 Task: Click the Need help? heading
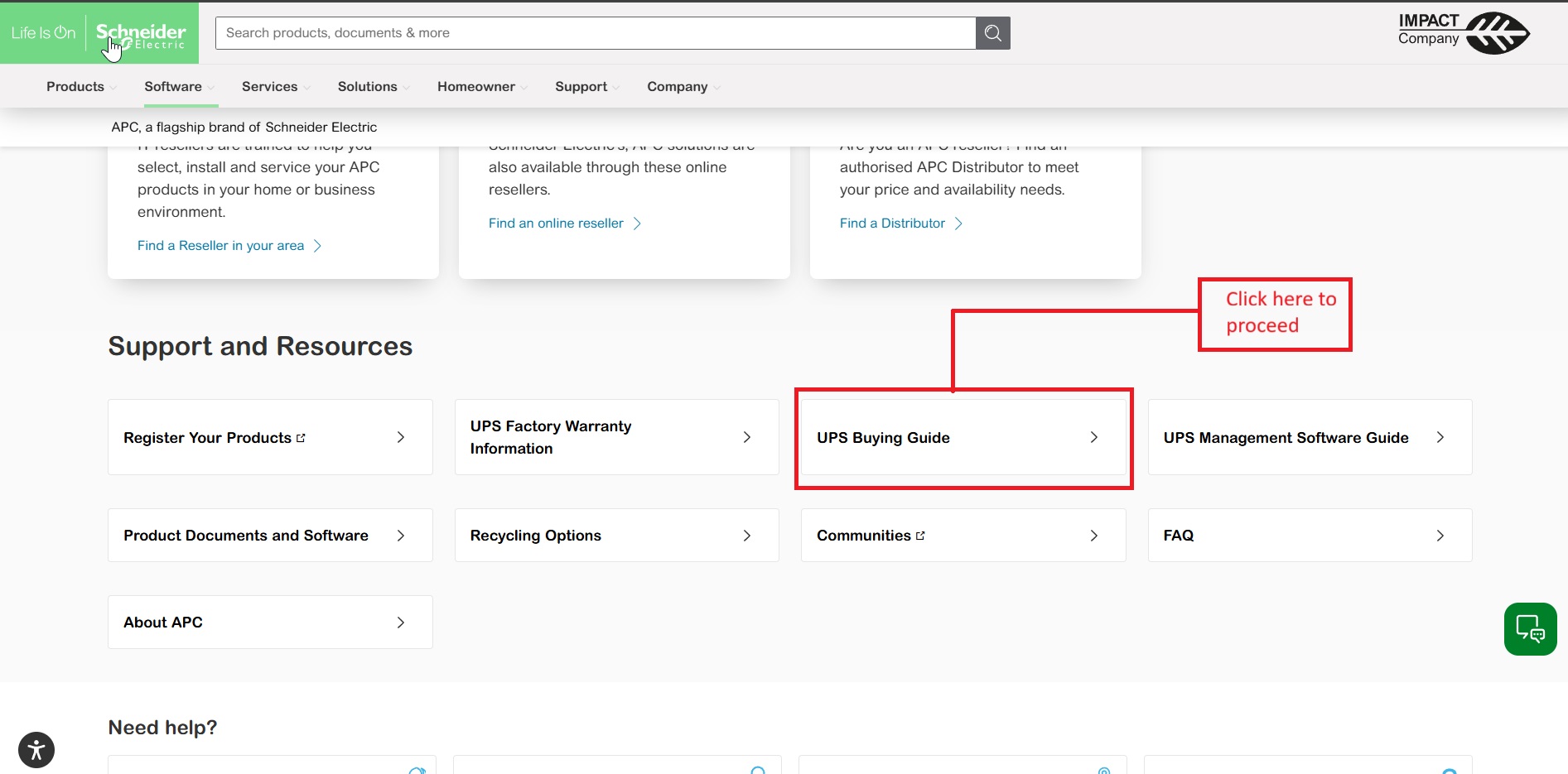point(162,728)
